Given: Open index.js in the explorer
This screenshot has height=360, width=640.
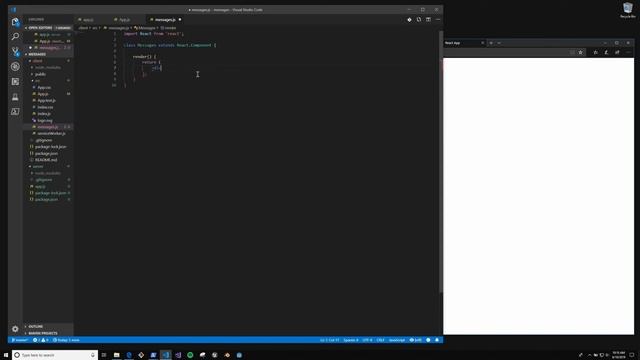Looking at the screenshot, I should click(x=44, y=114).
